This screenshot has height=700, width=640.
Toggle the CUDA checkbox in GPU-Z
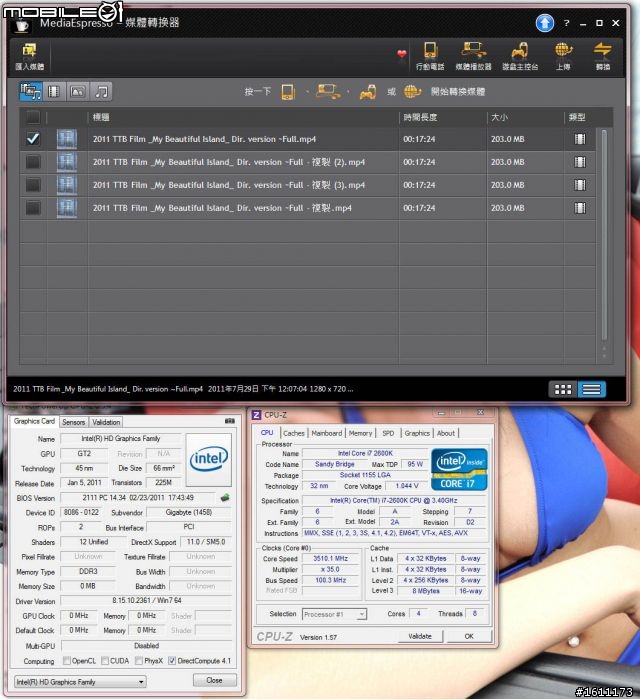105,660
